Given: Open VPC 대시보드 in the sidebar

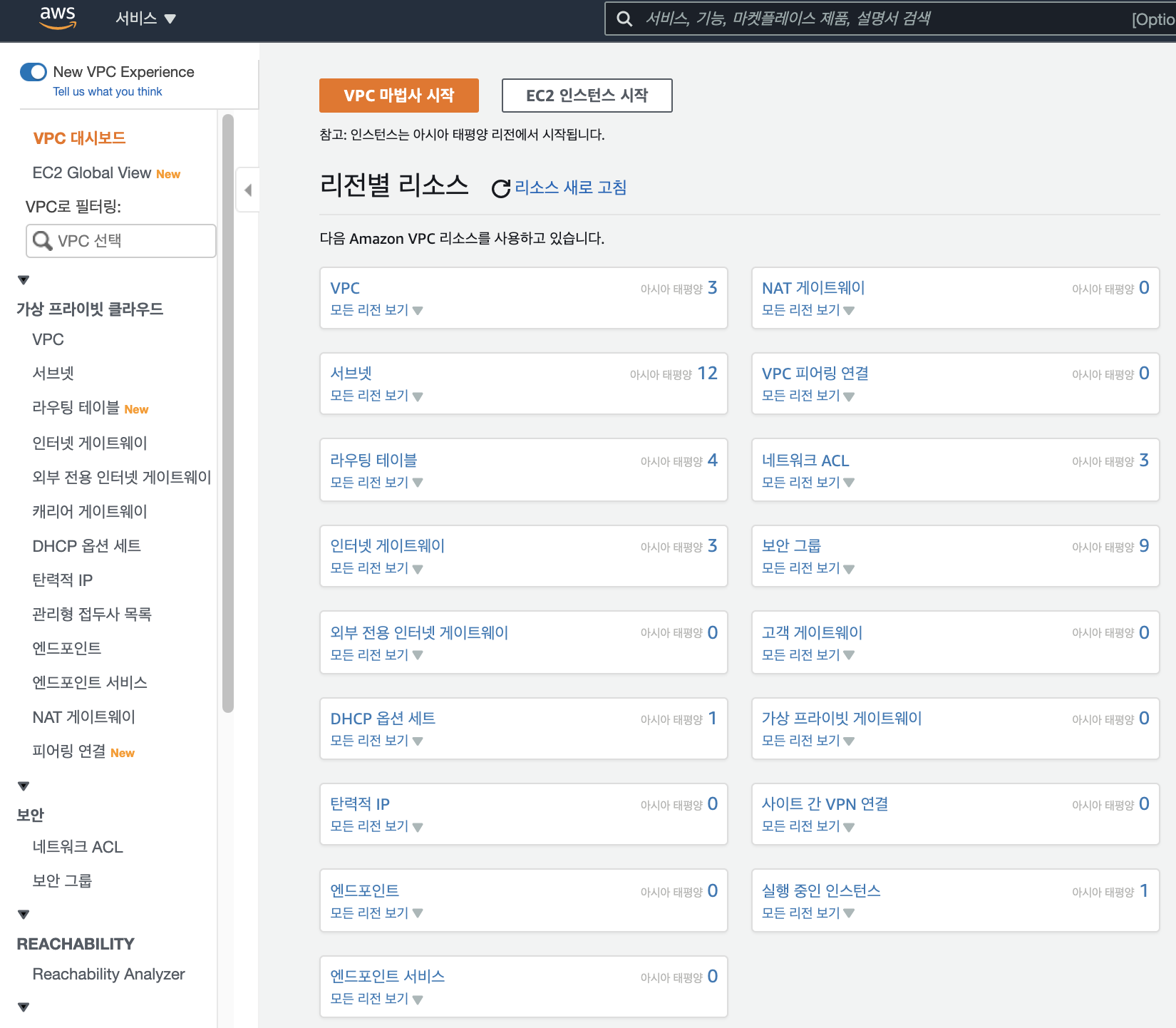Looking at the screenshot, I should [79, 138].
